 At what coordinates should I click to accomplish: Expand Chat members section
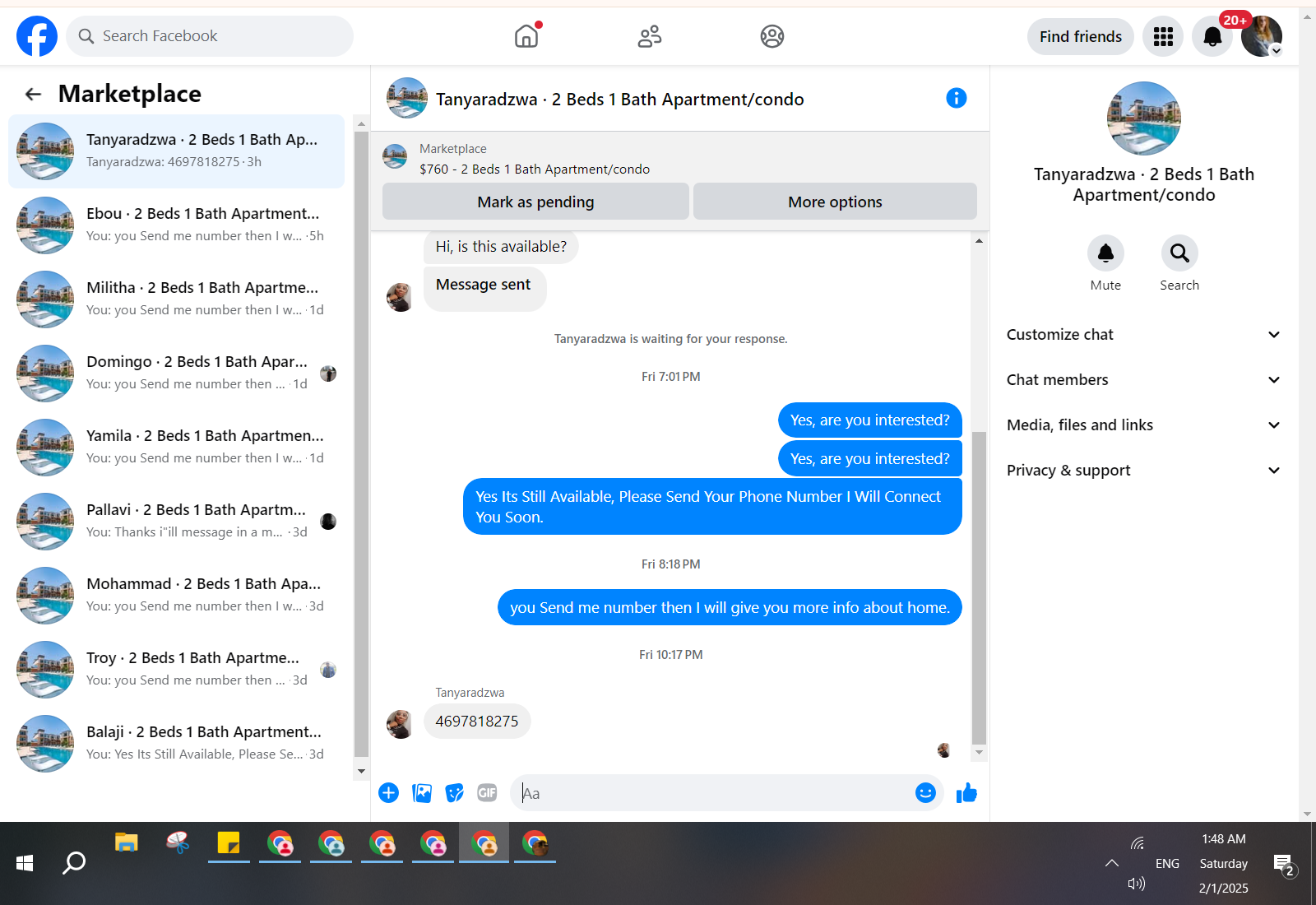(x=1143, y=380)
